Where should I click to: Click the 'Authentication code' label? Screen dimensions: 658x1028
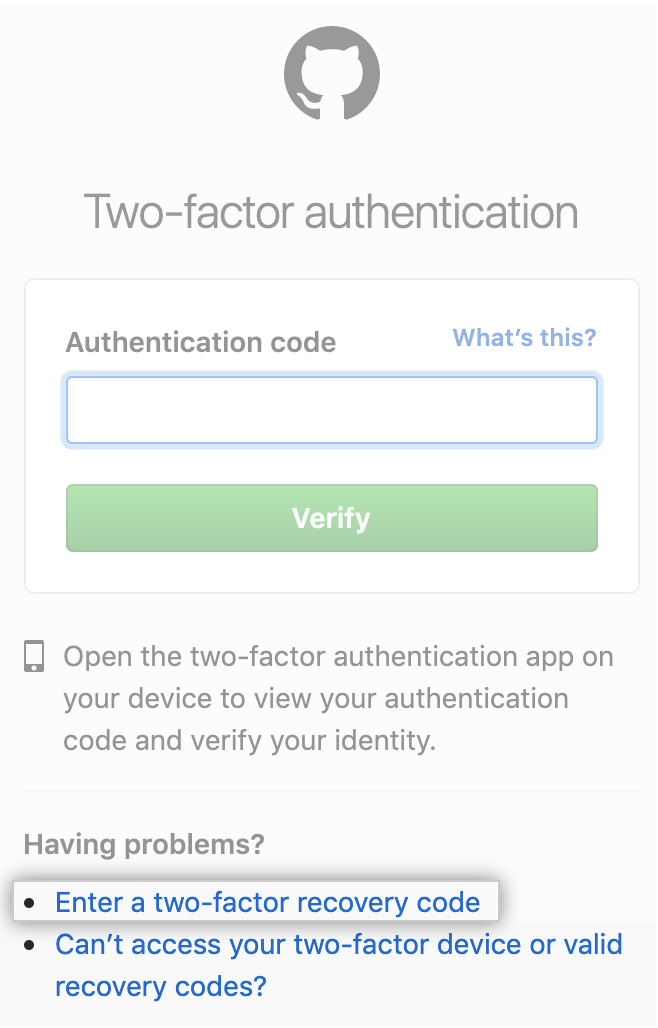tap(200, 342)
